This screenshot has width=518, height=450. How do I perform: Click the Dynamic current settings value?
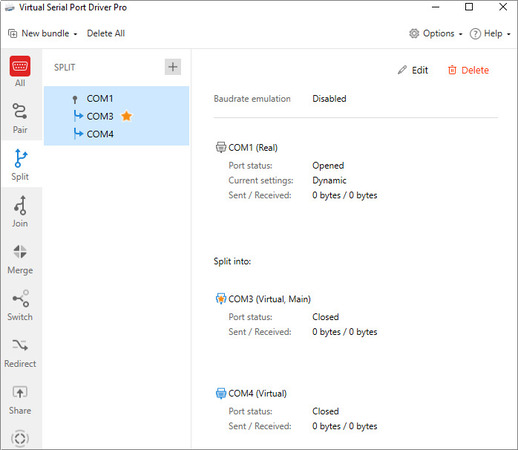(x=329, y=180)
